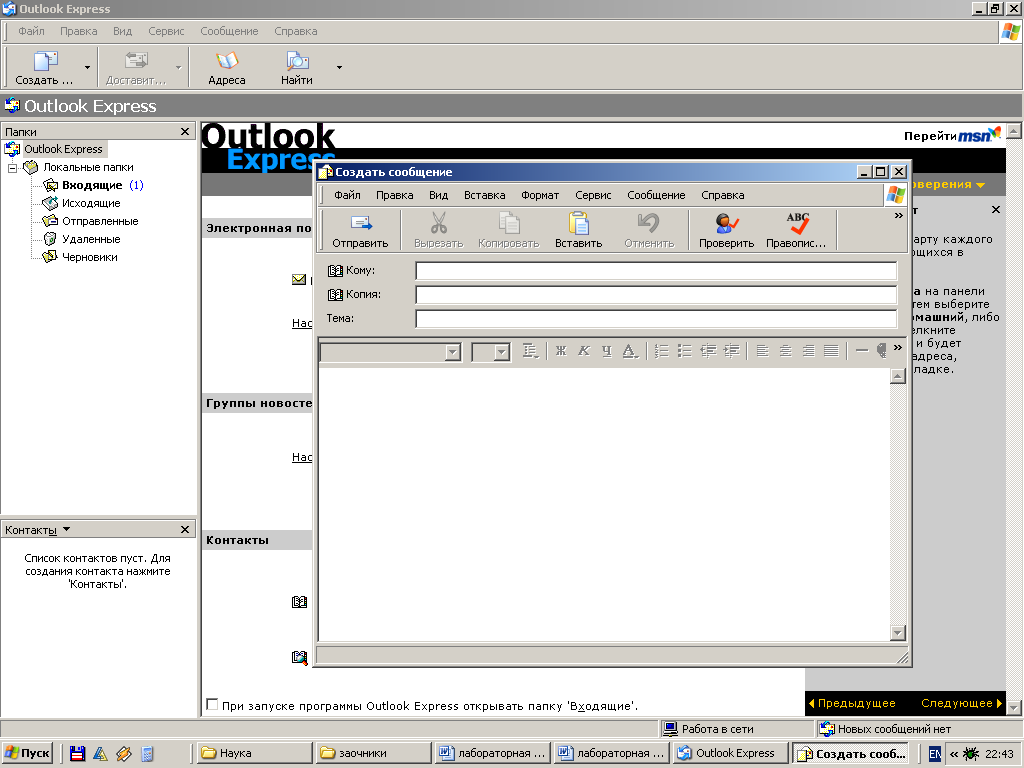The width and height of the screenshot is (1024, 768).
Task: Click the align left formatting icon
Action: pos(762,351)
